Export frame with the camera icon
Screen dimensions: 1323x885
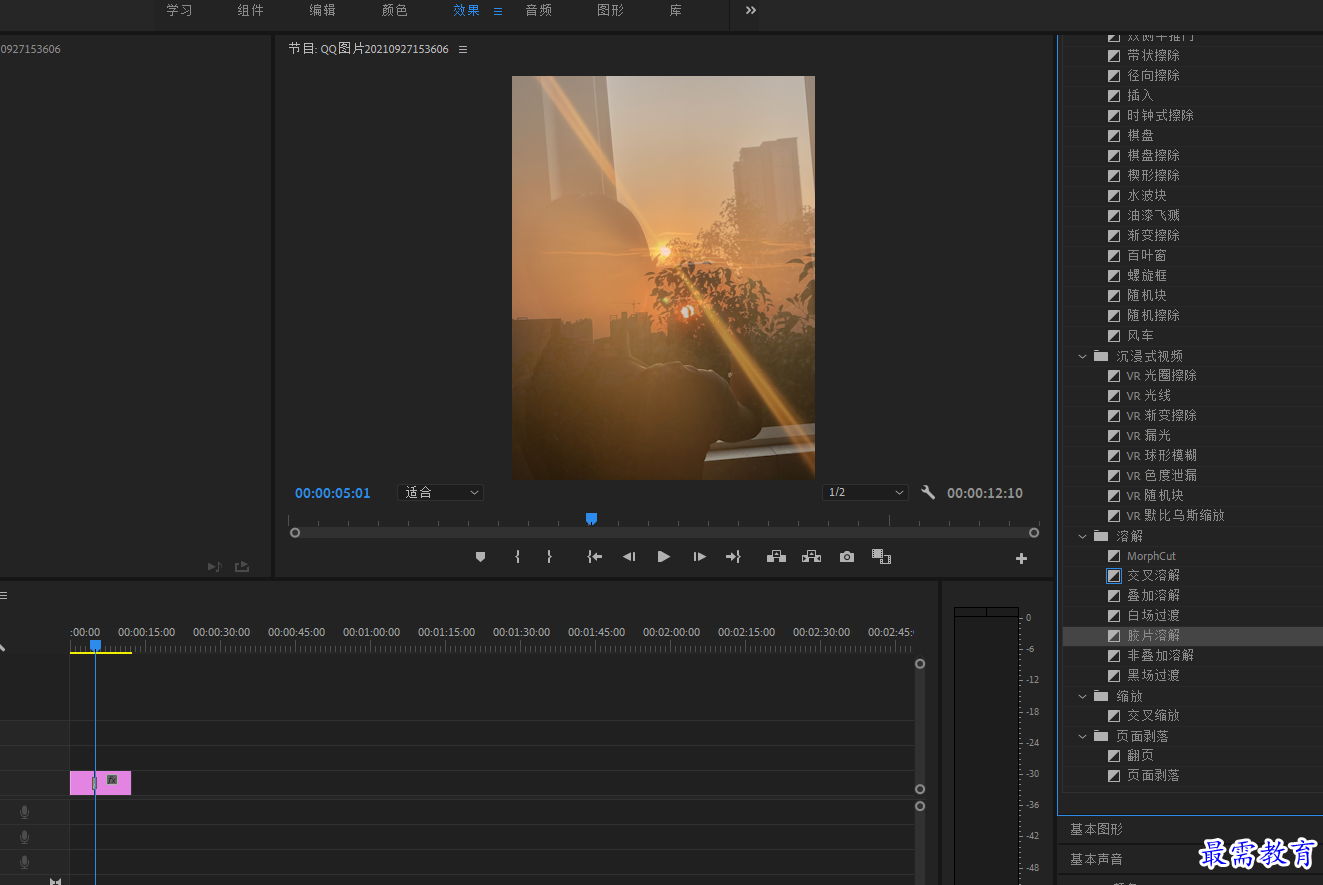click(847, 557)
